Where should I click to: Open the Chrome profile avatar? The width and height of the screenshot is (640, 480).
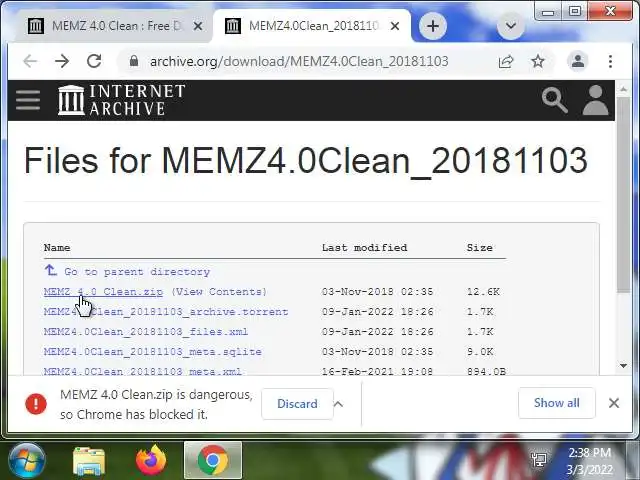pyautogui.click(x=578, y=61)
